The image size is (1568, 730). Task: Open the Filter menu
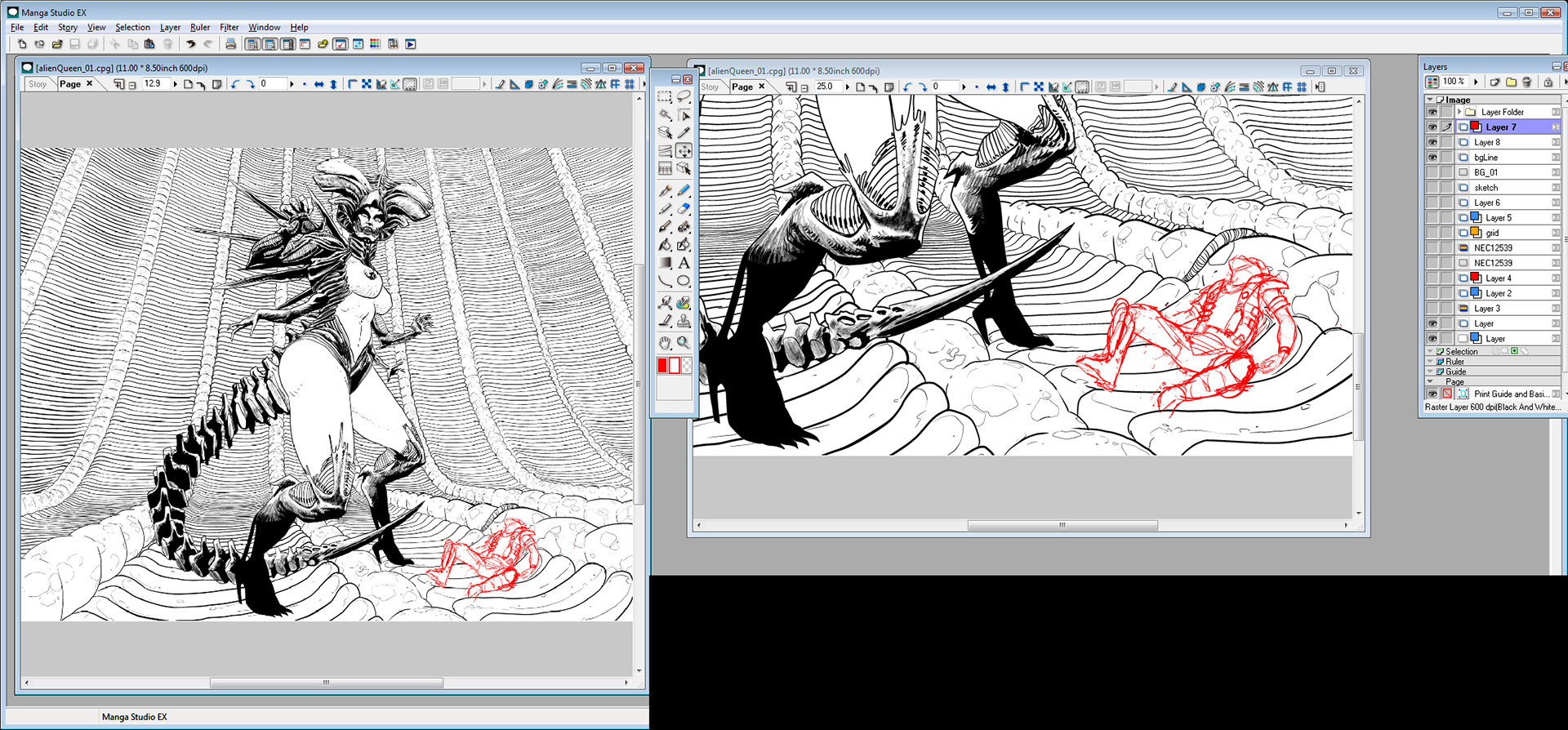[229, 27]
